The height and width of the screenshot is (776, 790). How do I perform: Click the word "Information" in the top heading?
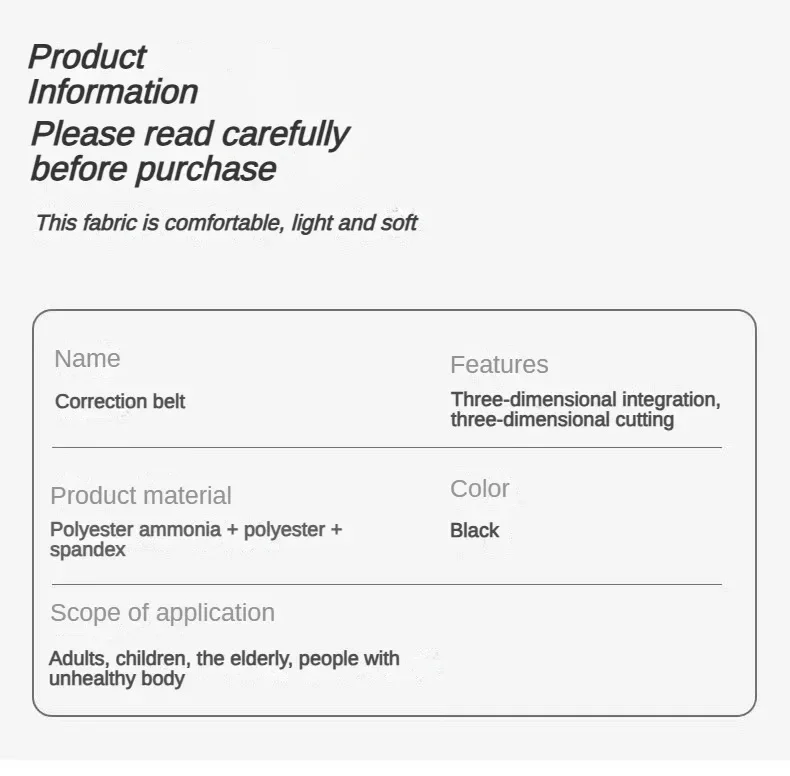click(113, 92)
